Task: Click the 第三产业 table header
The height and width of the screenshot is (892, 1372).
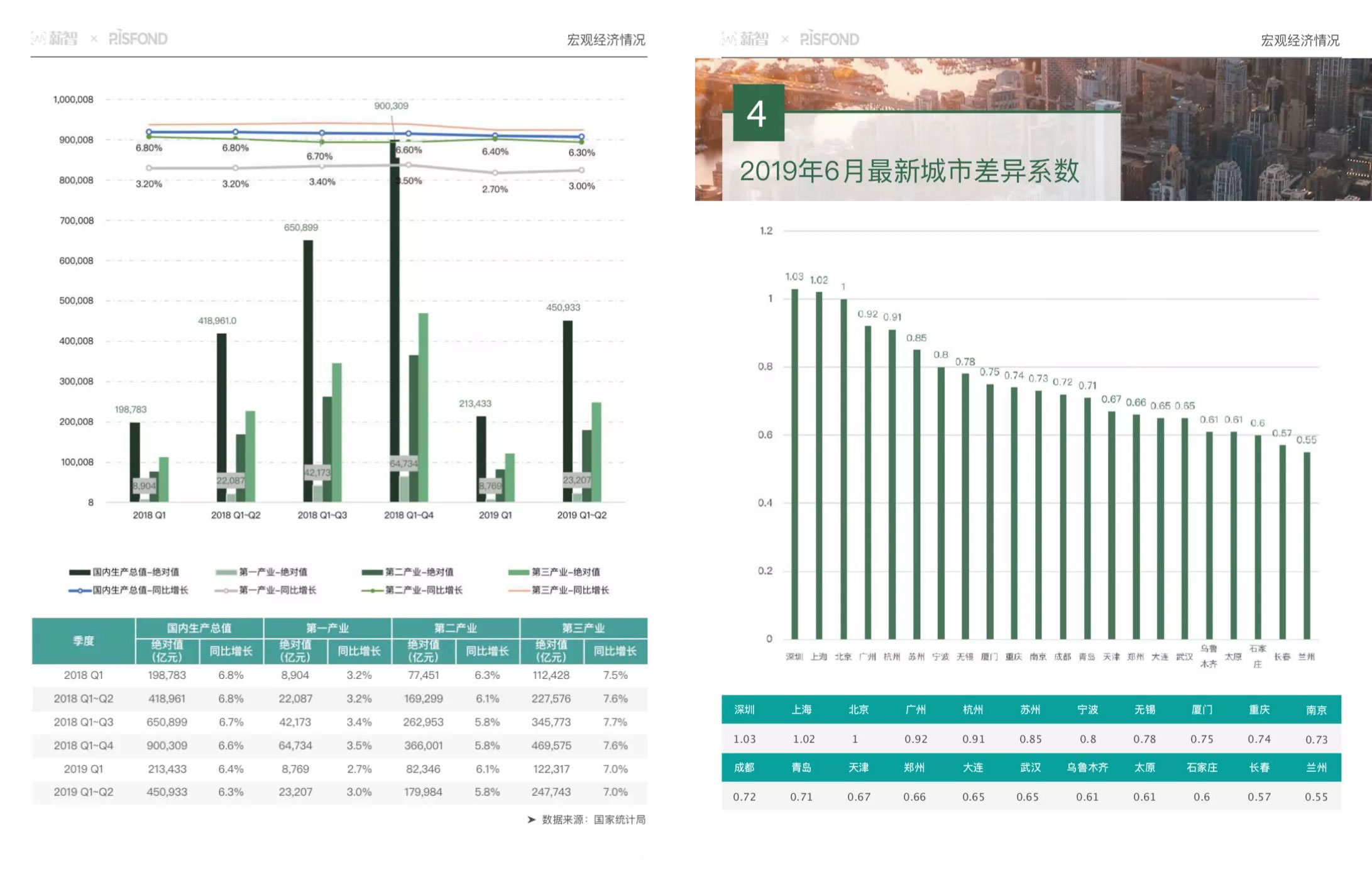Action: (x=584, y=628)
